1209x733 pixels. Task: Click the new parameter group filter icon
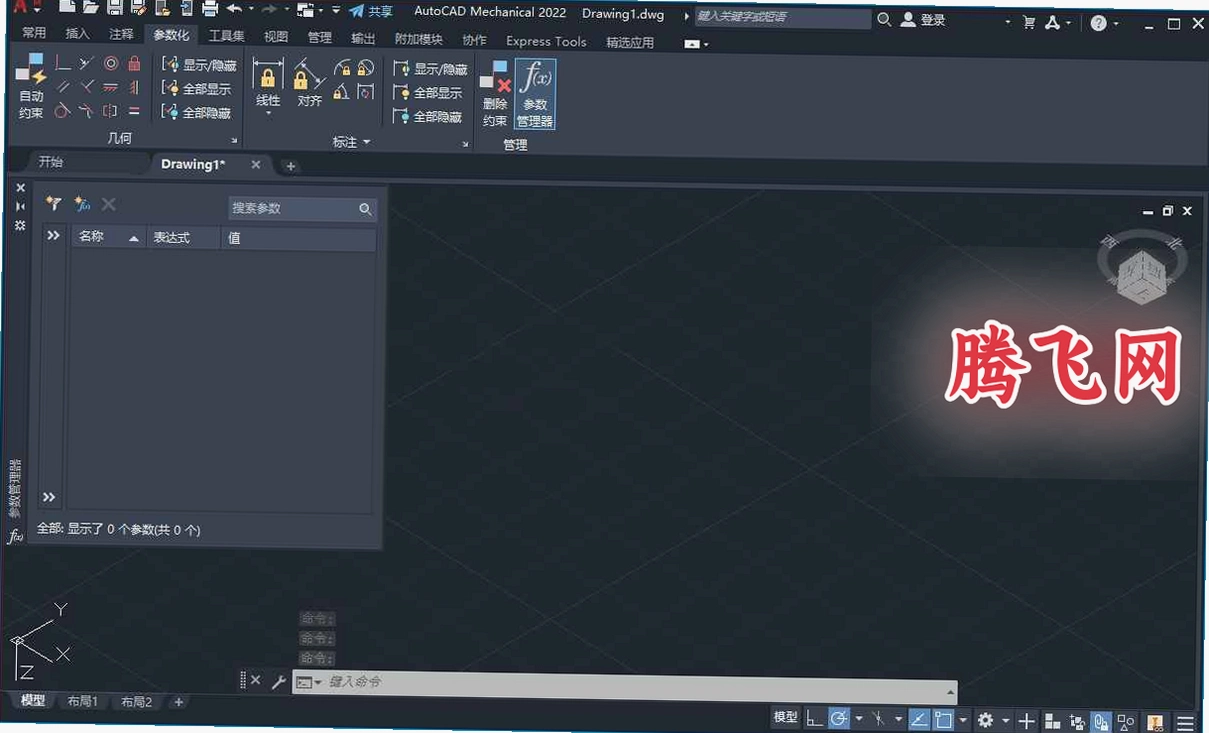(x=54, y=204)
